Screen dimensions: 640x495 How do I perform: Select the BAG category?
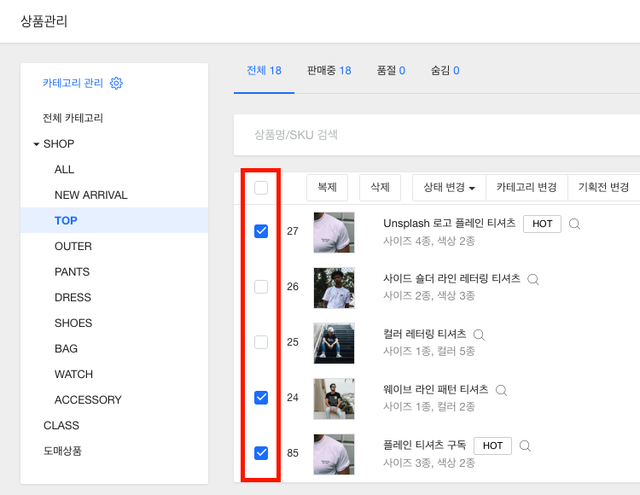[x=66, y=349]
